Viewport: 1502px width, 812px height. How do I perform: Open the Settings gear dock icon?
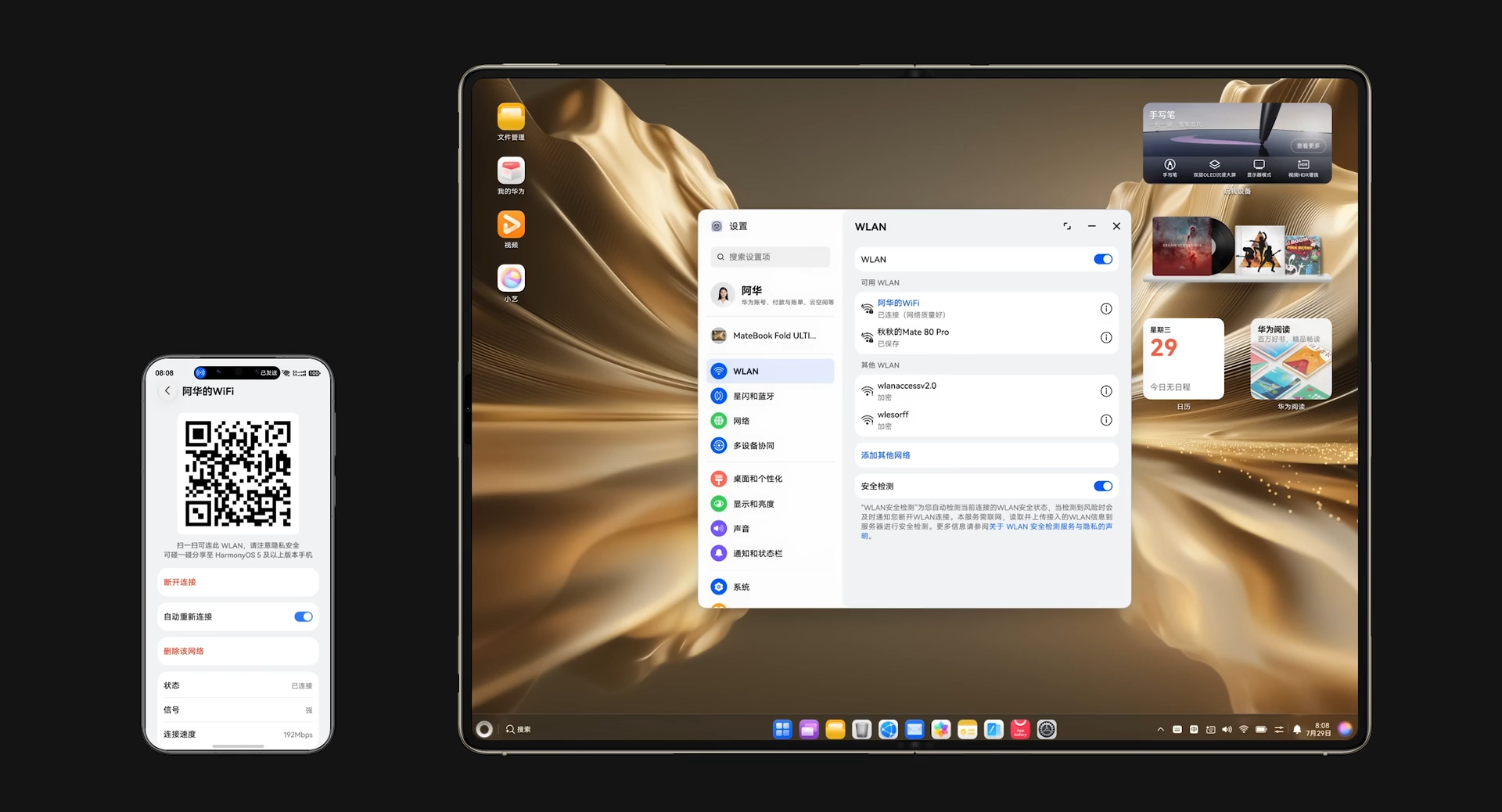click(1047, 729)
